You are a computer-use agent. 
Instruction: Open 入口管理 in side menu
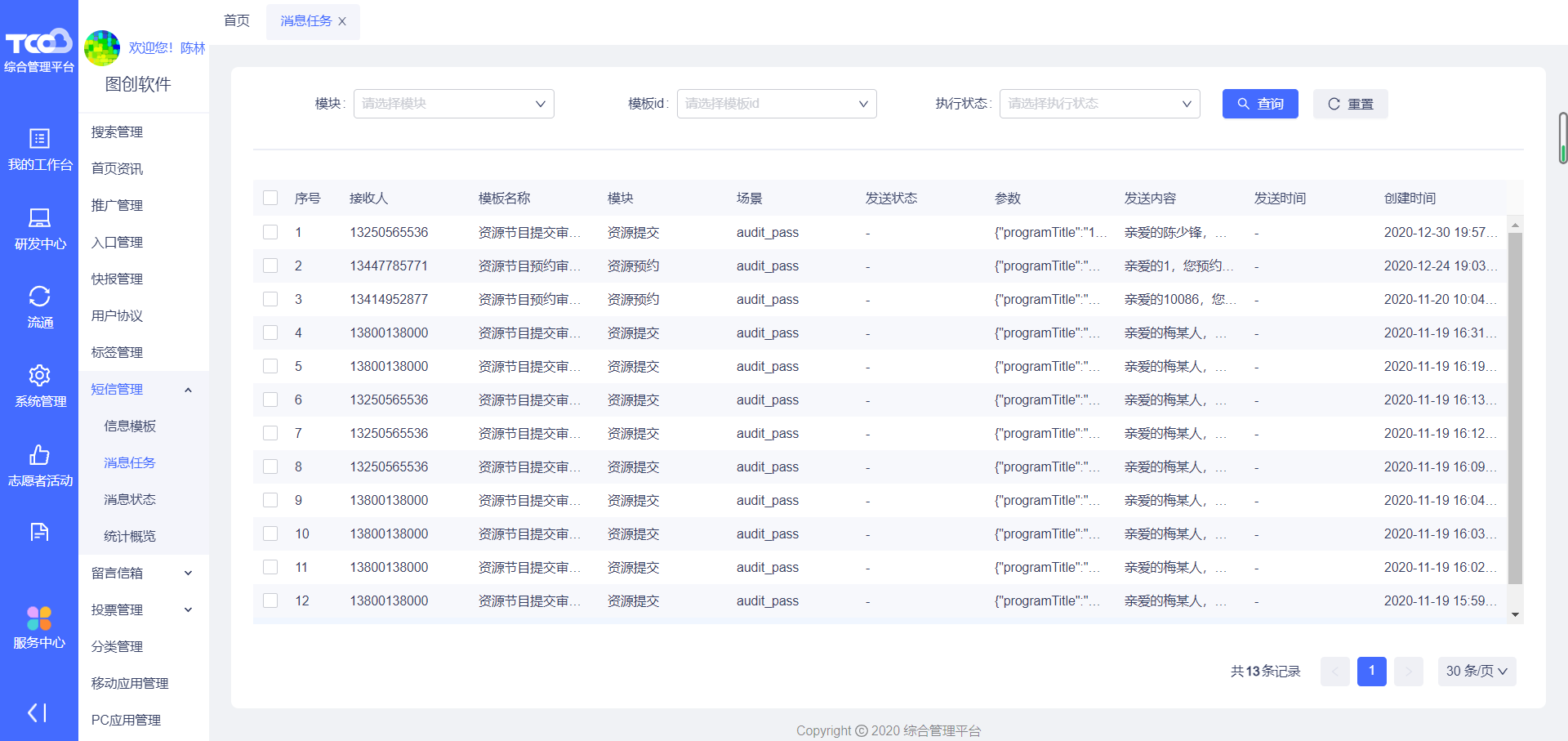coord(117,243)
